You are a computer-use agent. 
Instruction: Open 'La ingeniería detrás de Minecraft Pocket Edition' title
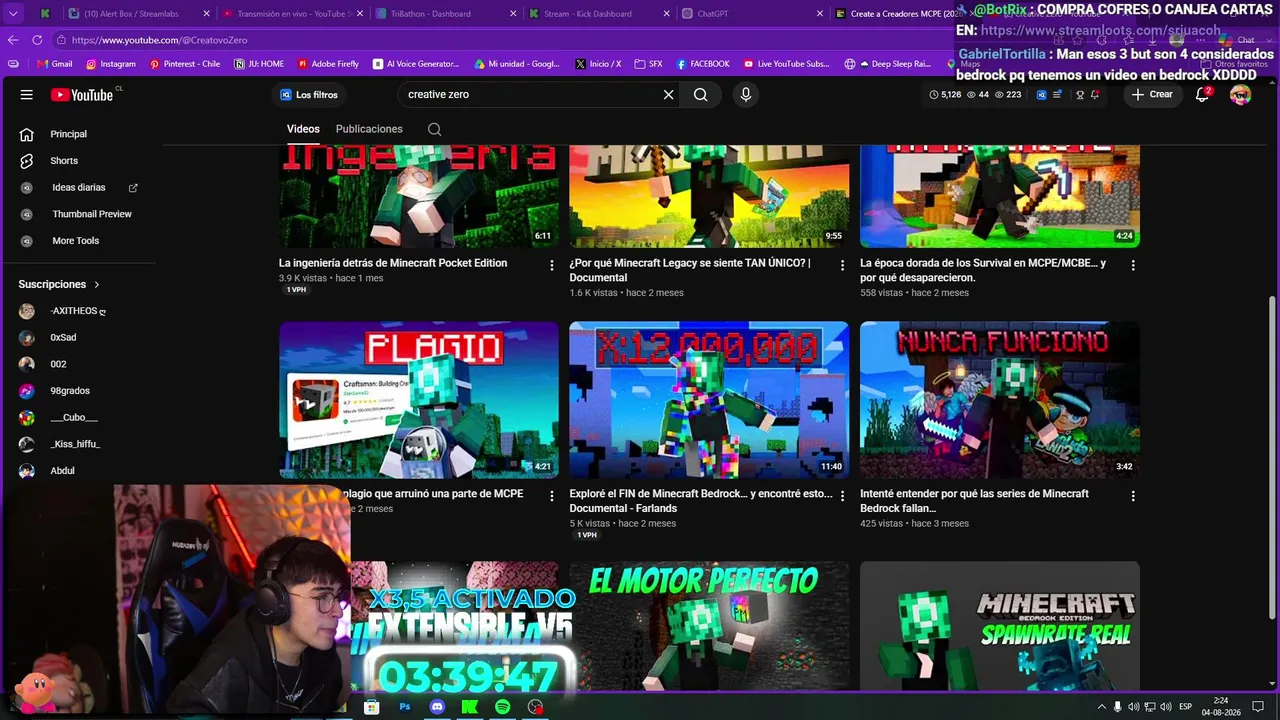click(x=393, y=263)
